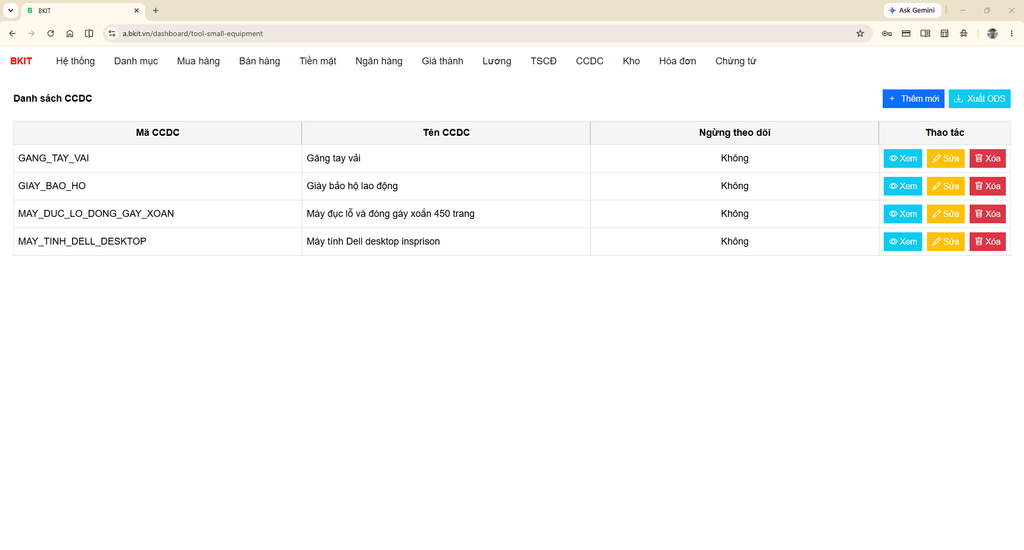This screenshot has width=1024, height=550.
Task: Open the Mua hàng menu
Action: pos(198,61)
